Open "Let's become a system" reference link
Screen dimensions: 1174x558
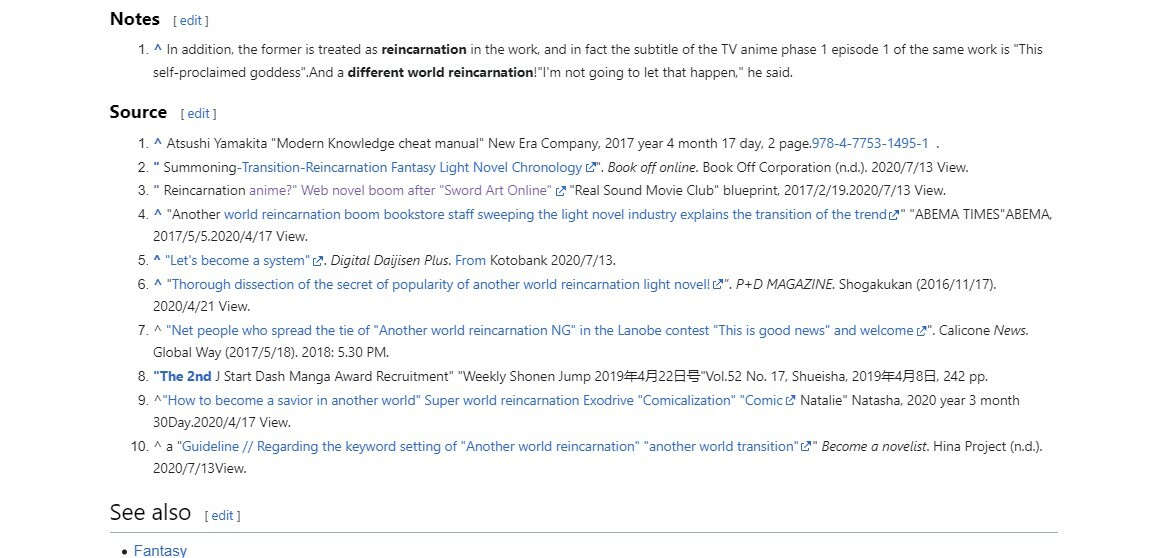(238, 261)
